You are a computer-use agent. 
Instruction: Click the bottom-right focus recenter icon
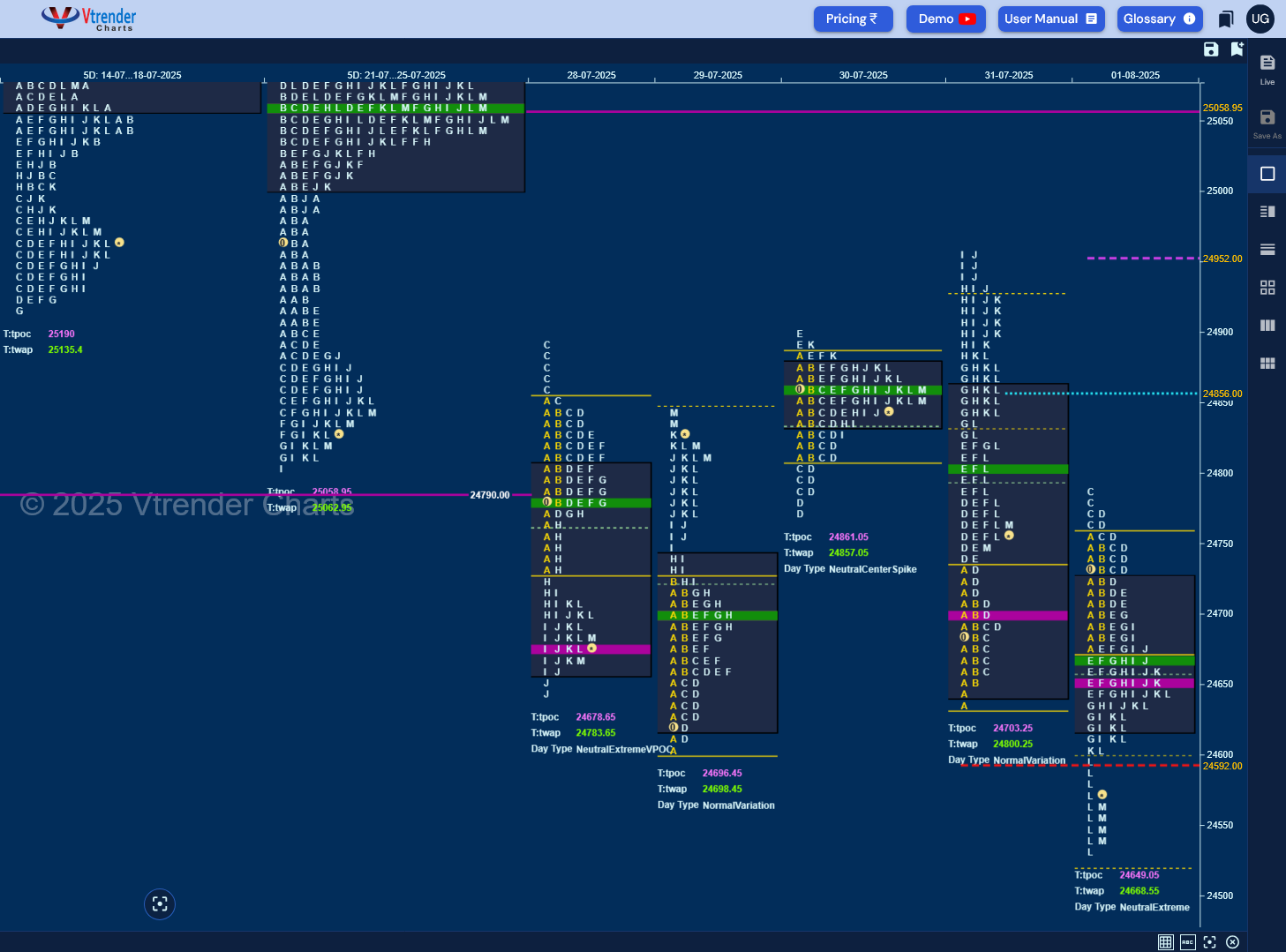(1209, 942)
